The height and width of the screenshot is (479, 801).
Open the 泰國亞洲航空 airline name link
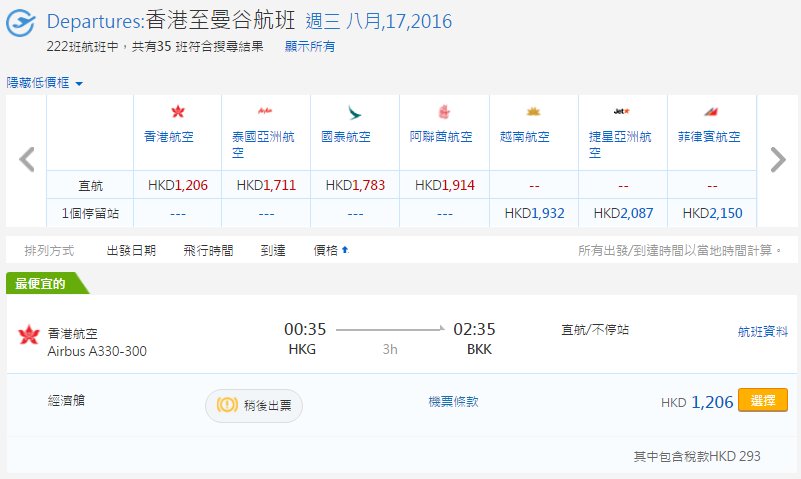coord(263,144)
